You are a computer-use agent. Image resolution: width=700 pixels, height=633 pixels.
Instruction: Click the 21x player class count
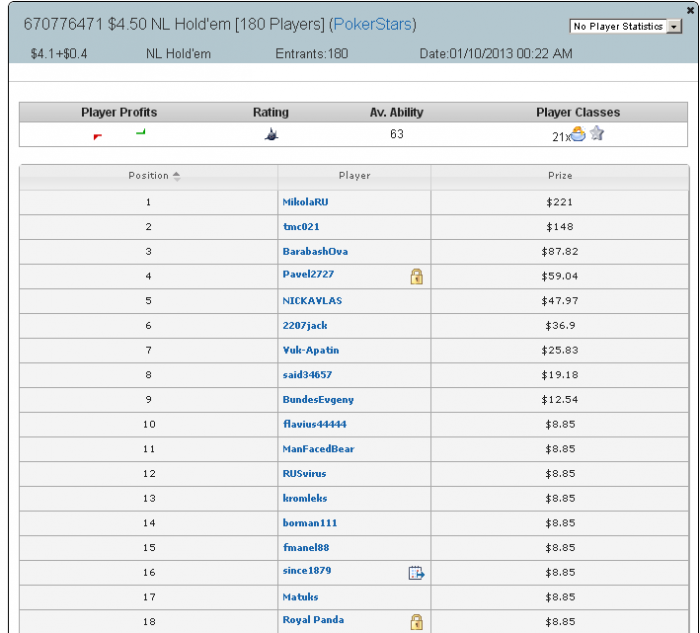click(561, 137)
